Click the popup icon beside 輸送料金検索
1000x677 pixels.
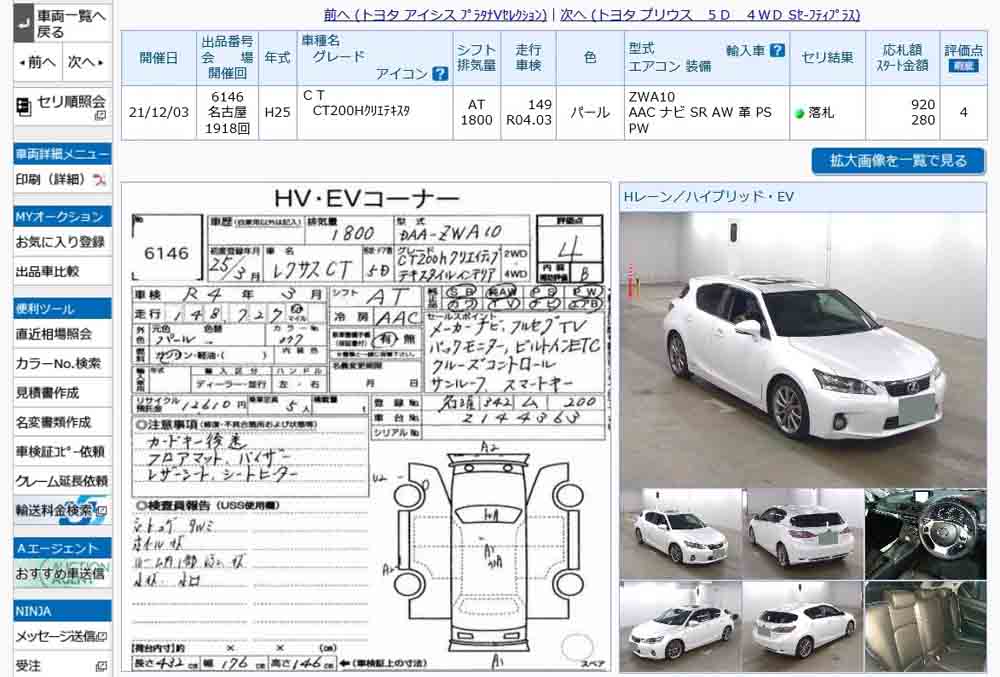(101, 511)
